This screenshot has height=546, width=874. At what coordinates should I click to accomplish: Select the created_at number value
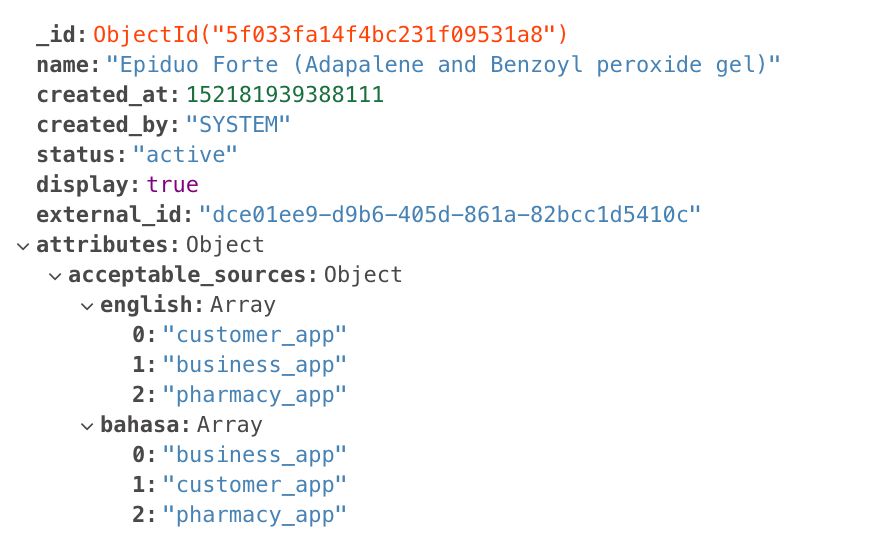point(285,95)
